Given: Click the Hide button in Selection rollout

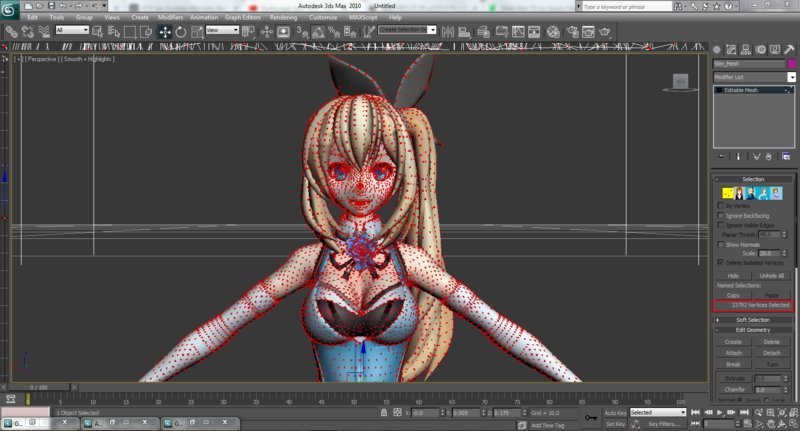Looking at the screenshot, I should [733, 275].
